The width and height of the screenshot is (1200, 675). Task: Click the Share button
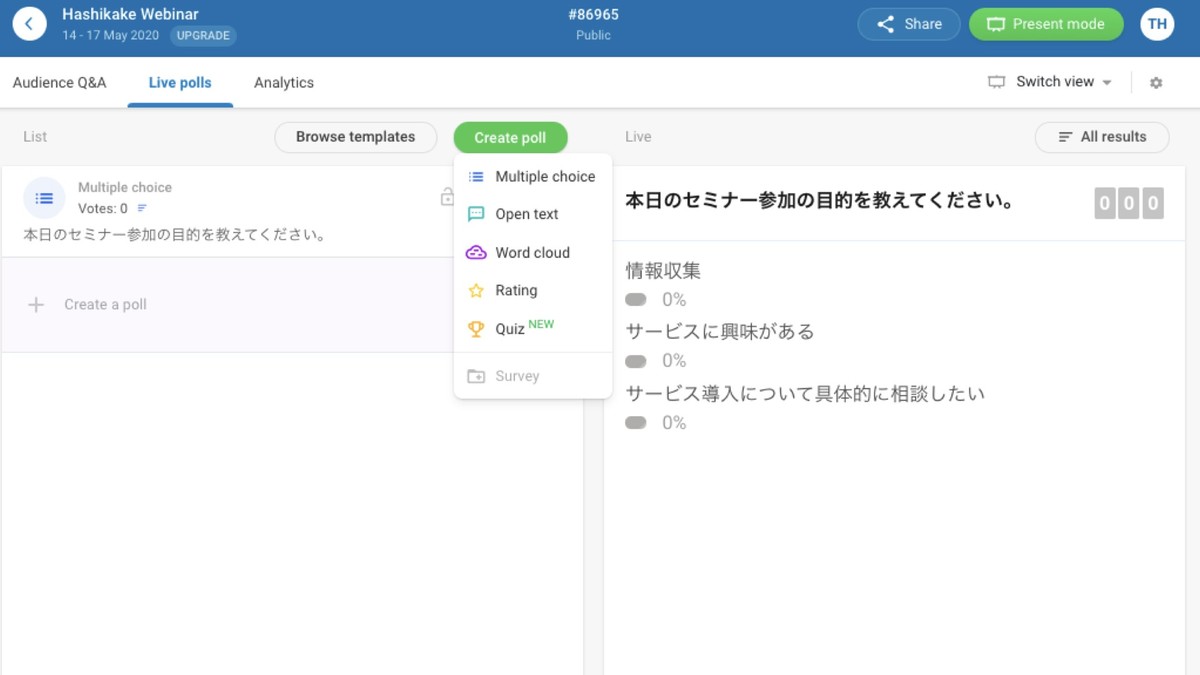point(909,24)
